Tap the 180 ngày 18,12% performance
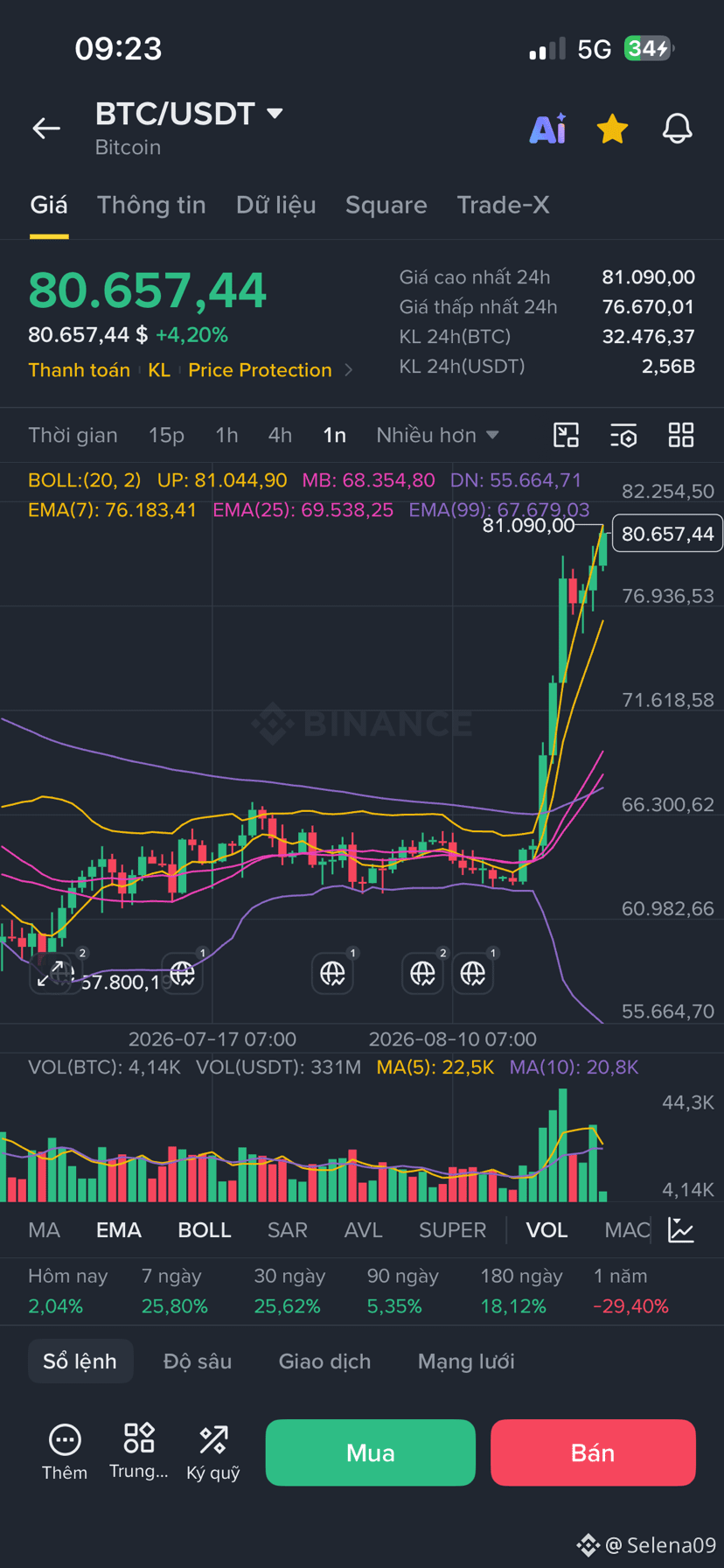Screen dimensions: 724x1568 point(521,1291)
